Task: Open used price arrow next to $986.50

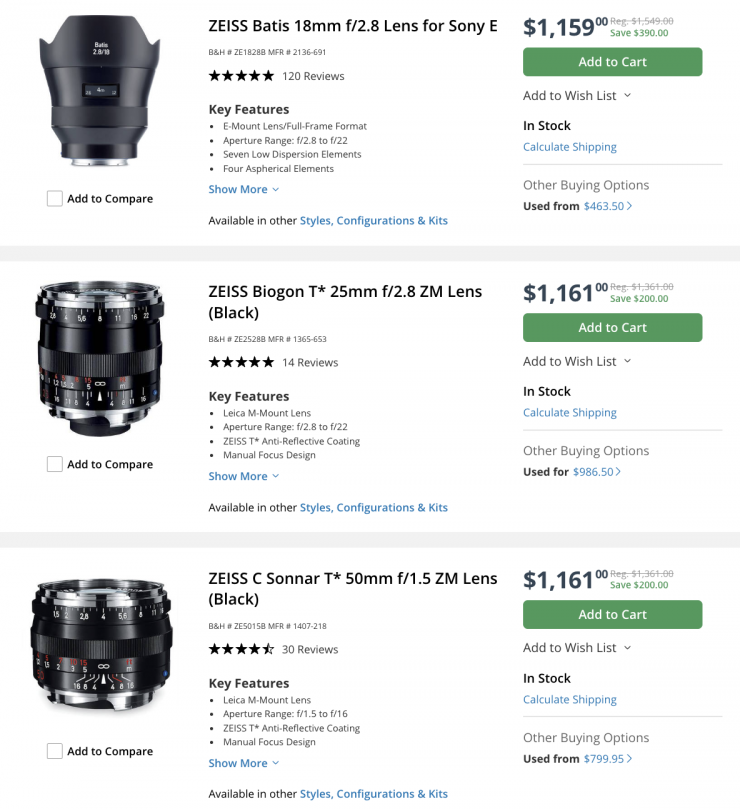Action: (618, 472)
